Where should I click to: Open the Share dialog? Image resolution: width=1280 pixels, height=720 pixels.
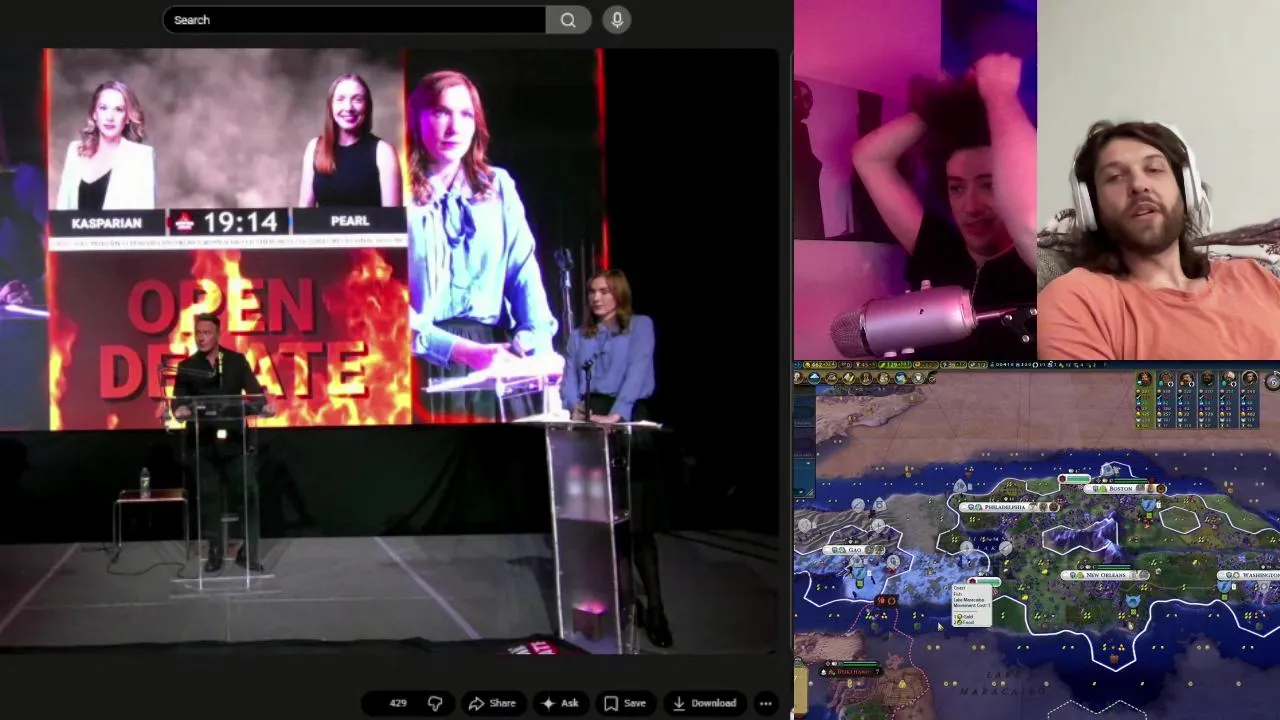tap(492, 703)
